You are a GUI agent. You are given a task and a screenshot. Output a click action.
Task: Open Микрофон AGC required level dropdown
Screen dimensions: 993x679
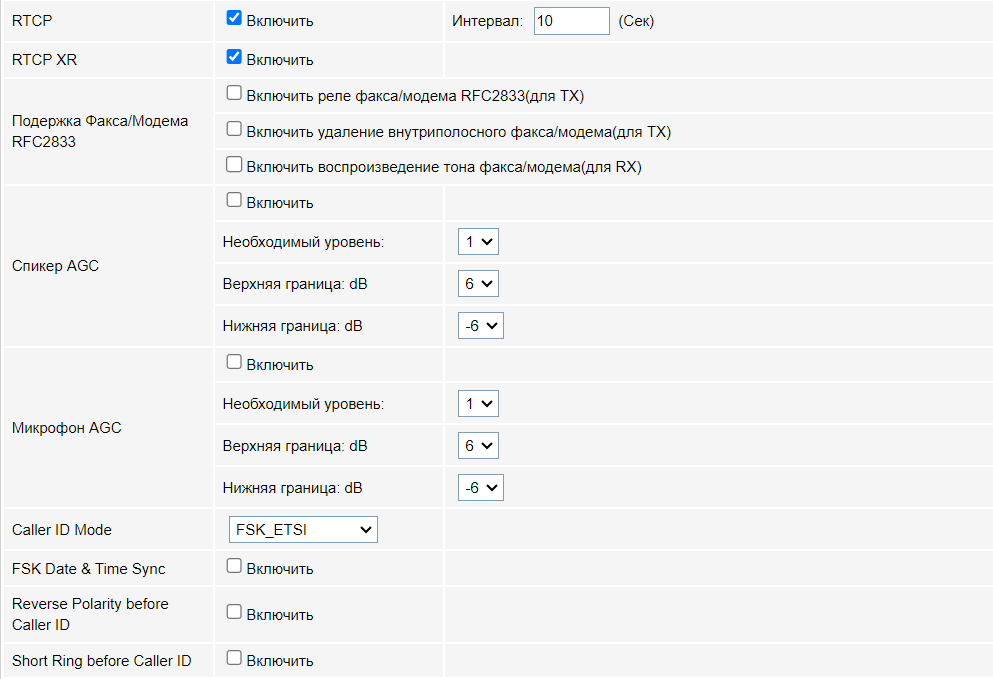pos(478,404)
